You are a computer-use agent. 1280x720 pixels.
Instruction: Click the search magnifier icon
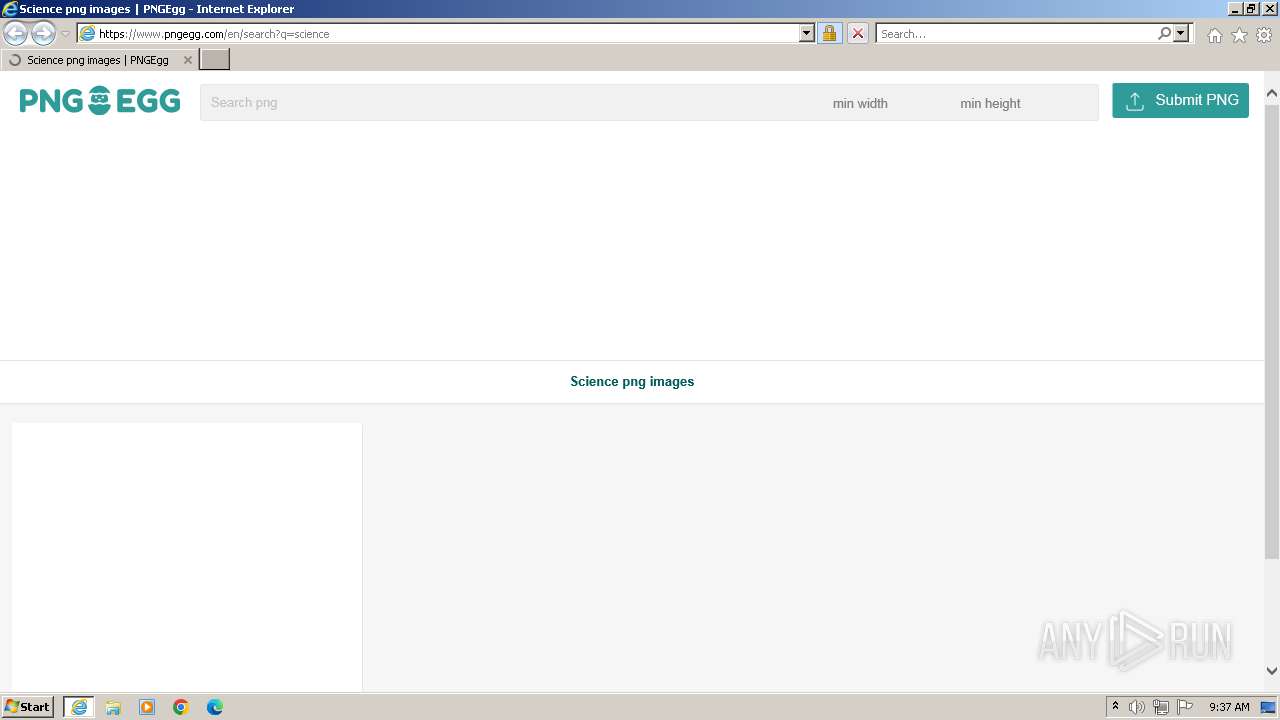(x=1164, y=33)
